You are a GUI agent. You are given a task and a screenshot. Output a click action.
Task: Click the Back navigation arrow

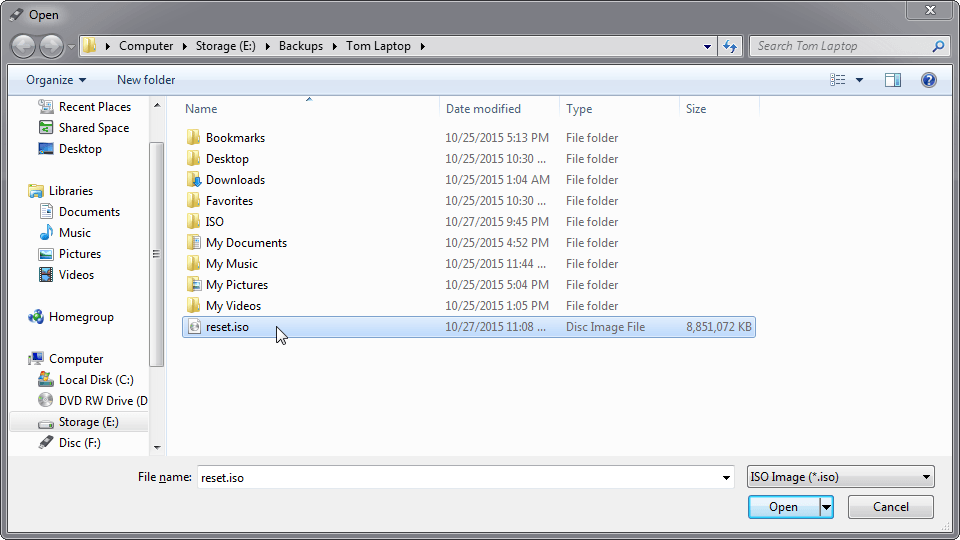tap(24, 46)
